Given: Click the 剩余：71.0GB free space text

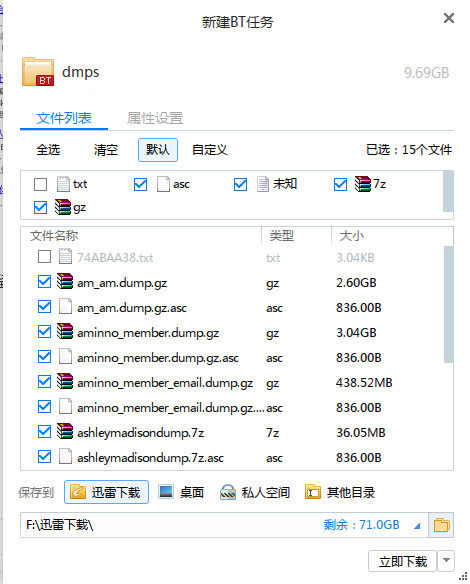Looking at the screenshot, I should click(362, 525).
